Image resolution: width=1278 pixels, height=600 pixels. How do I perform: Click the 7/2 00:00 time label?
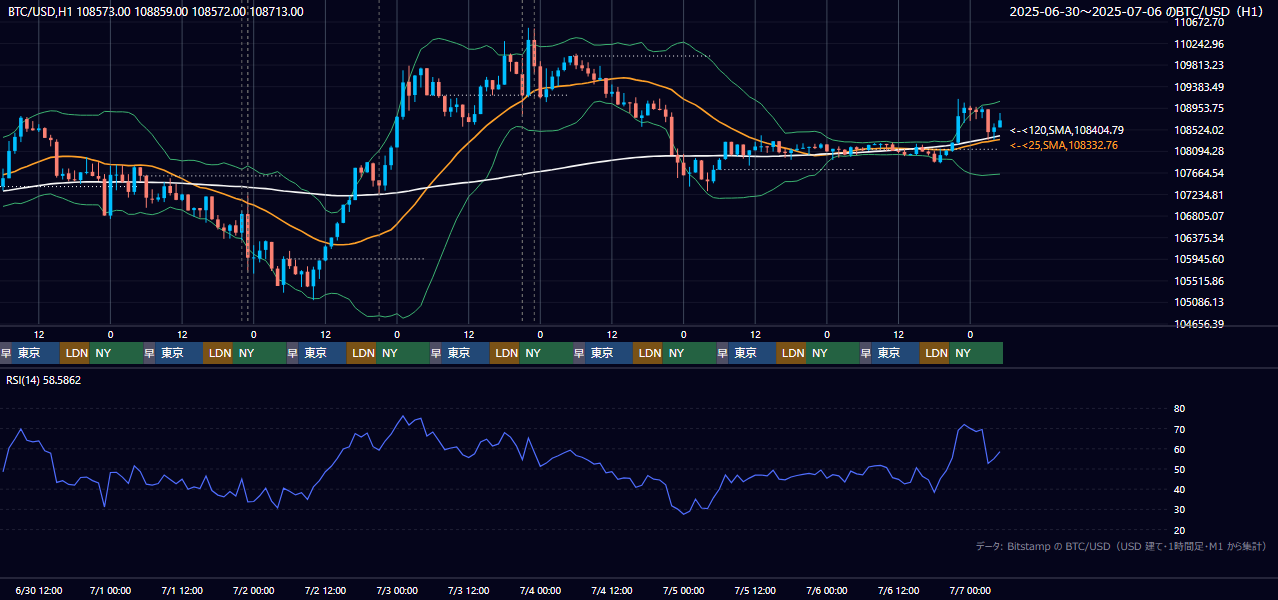coord(254,591)
